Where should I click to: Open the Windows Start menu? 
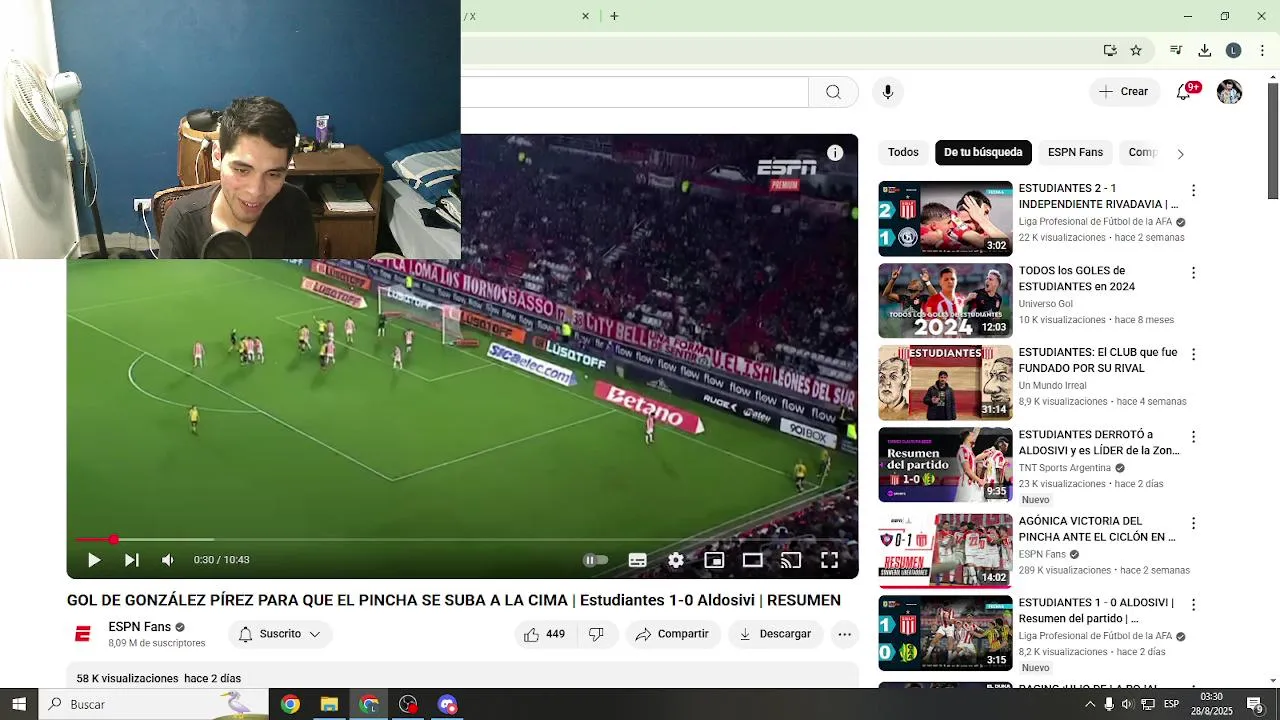tap(19, 704)
